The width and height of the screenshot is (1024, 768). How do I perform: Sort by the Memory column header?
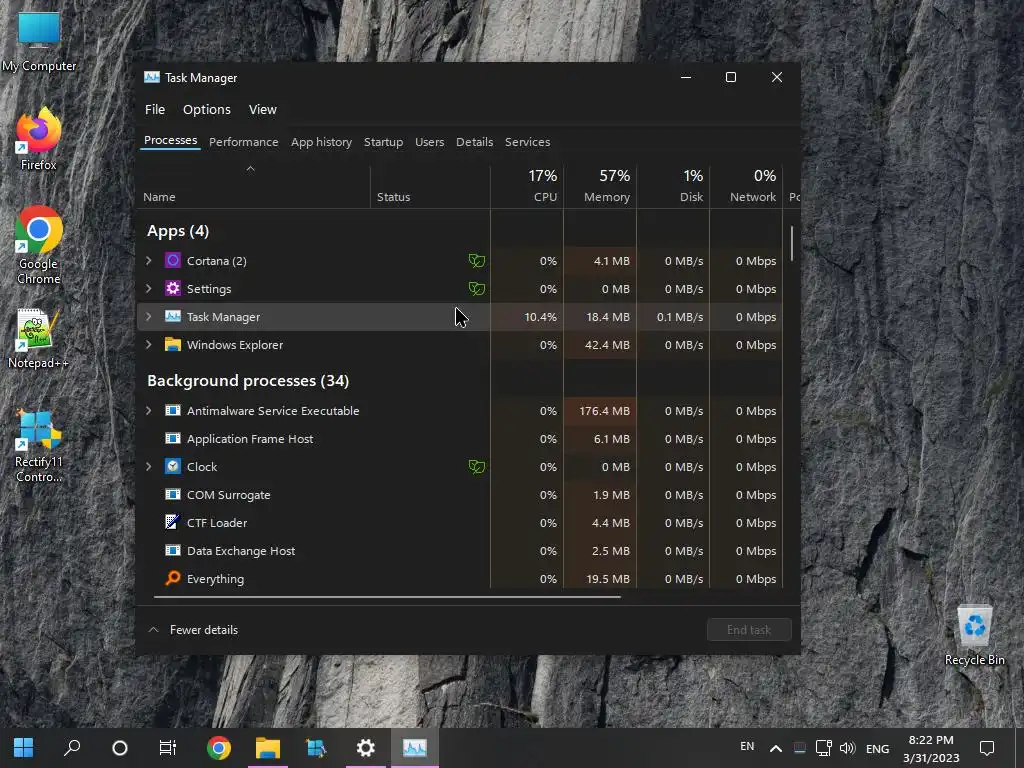[600, 186]
